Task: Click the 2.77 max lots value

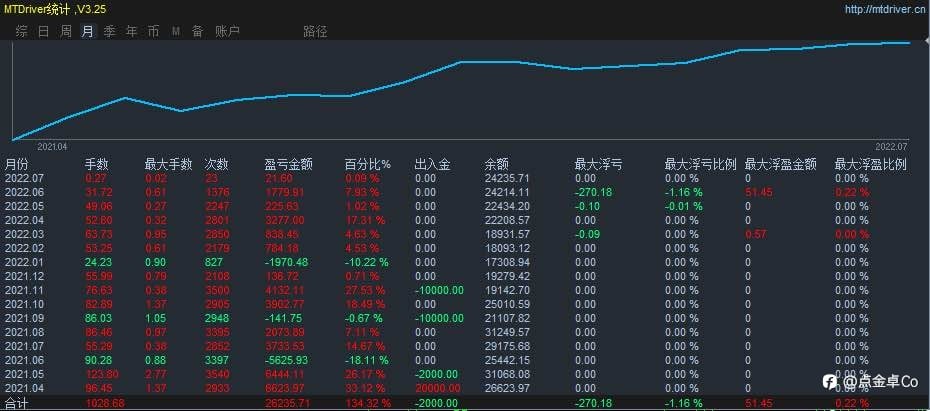Action: (x=155, y=374)
